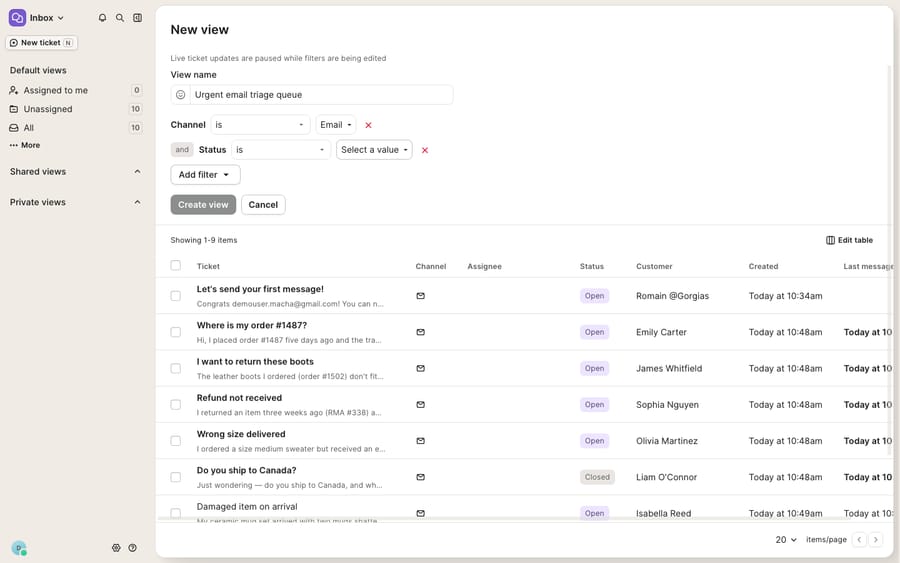Open the 'Refund not received' ticket
Image resolution: width=900 pixels, height=563 pixels.
pyautogui.click(x=239, y=398)
